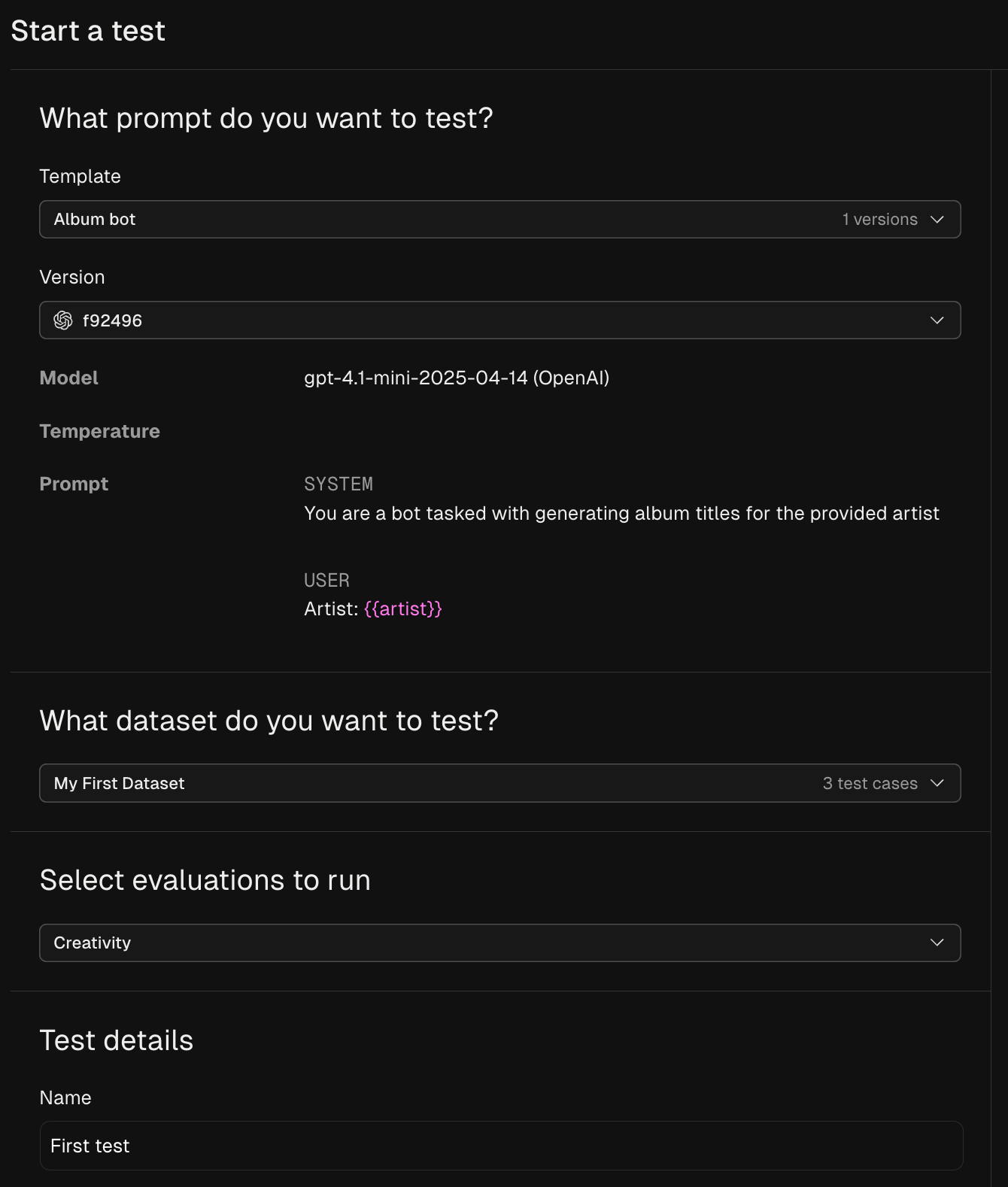Click the Start a test page heading

(88, 31)
